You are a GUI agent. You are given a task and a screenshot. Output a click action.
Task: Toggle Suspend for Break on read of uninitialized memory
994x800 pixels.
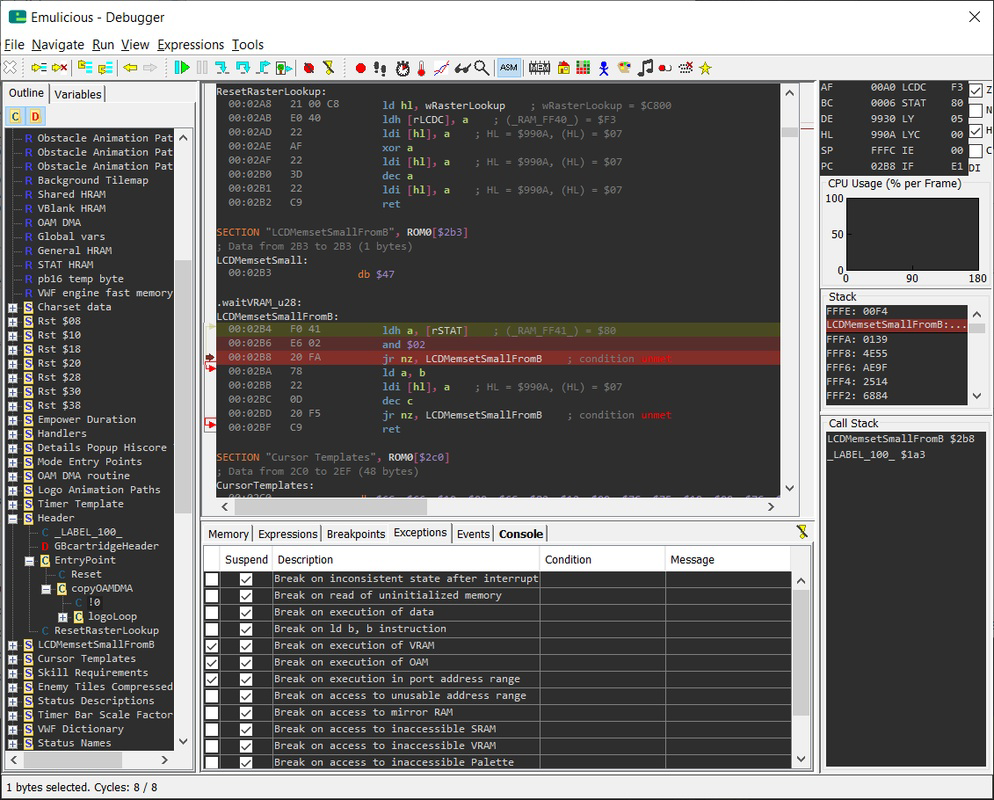(x=246, y=596)
